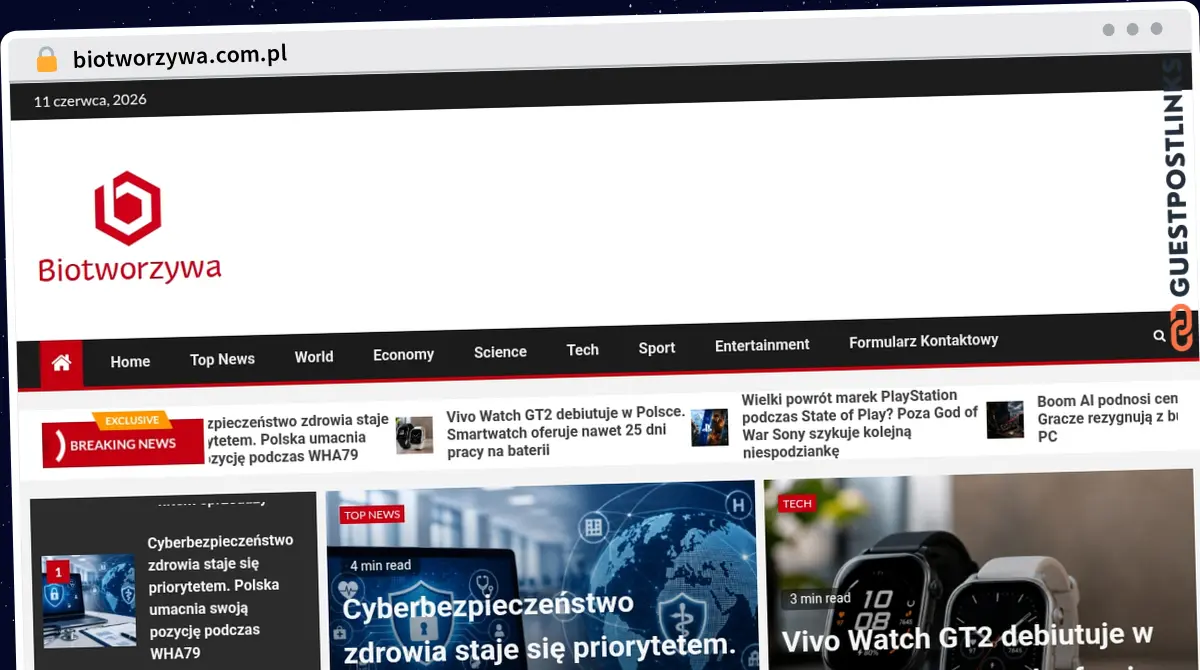Open the search magnifier icon
The width and height of the screenshot is (1200, 670).
click(x=1159, y=336)
